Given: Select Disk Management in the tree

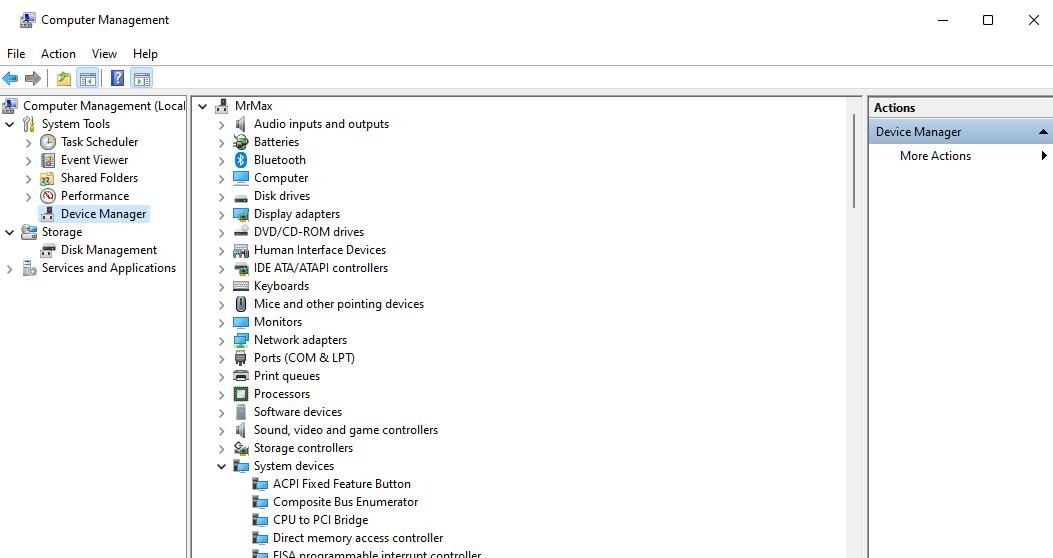Looking at the screenshot, I should pos(109,250).
